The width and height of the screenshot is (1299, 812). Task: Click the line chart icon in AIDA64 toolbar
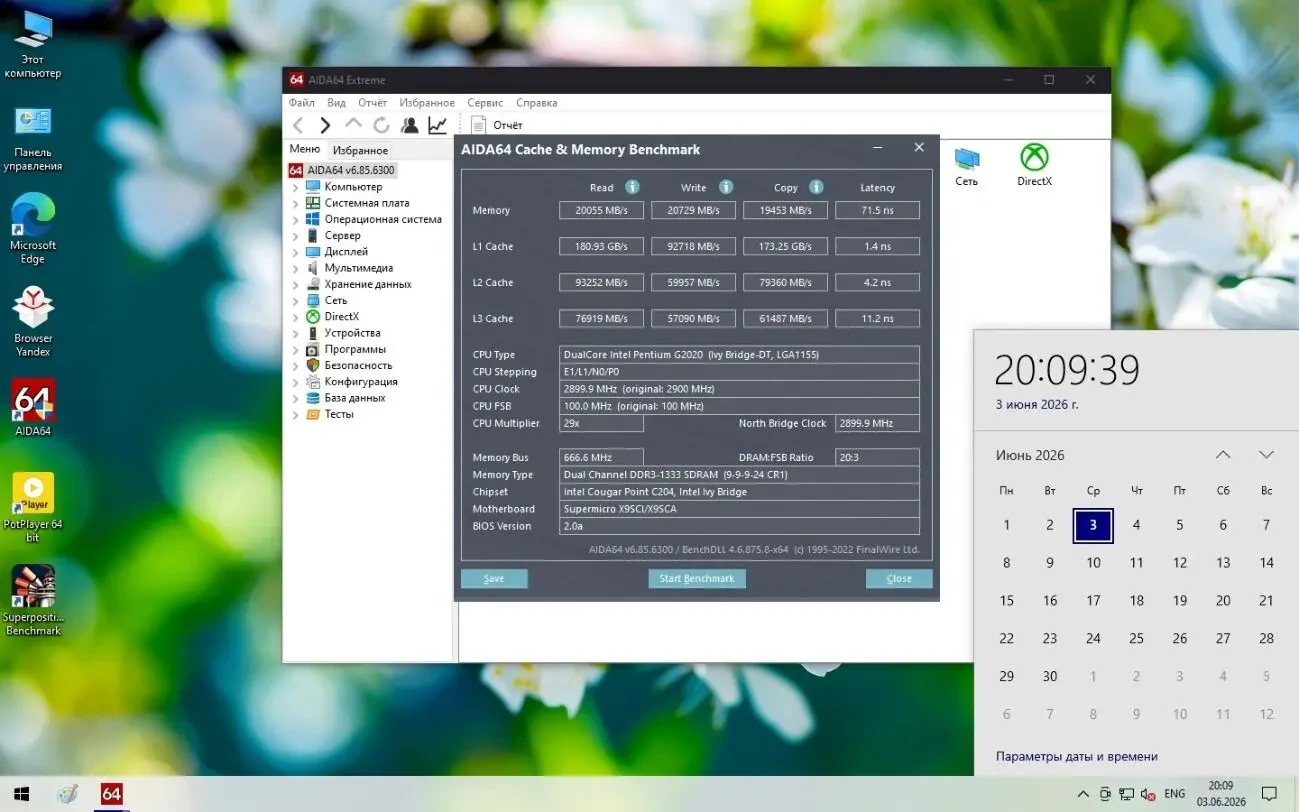pos(437,125)
